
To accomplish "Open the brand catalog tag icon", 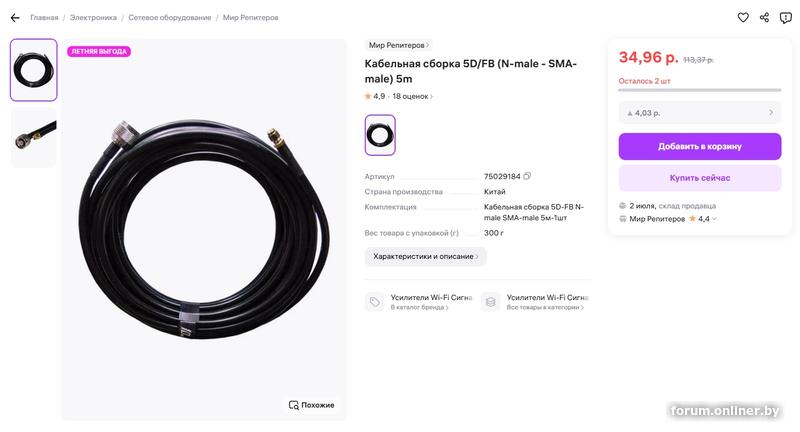I will coord(374,302).
